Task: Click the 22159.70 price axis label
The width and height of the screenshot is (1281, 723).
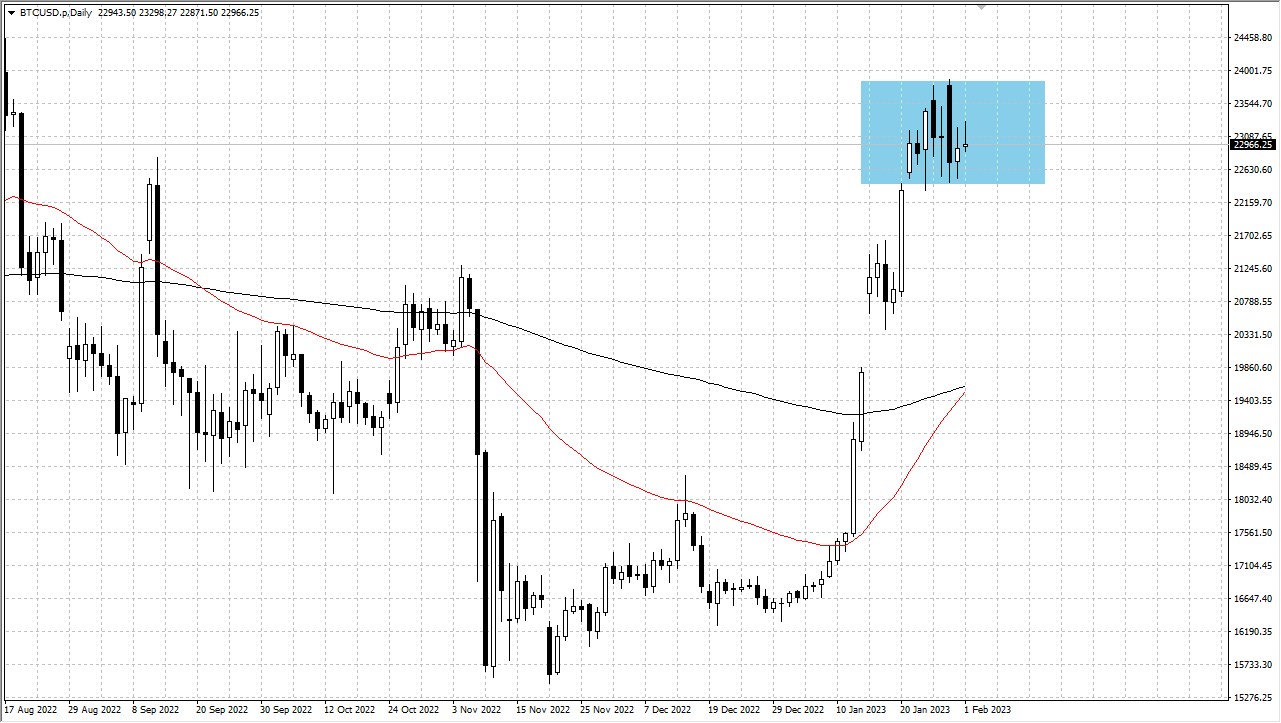Action: [1253, 203]
